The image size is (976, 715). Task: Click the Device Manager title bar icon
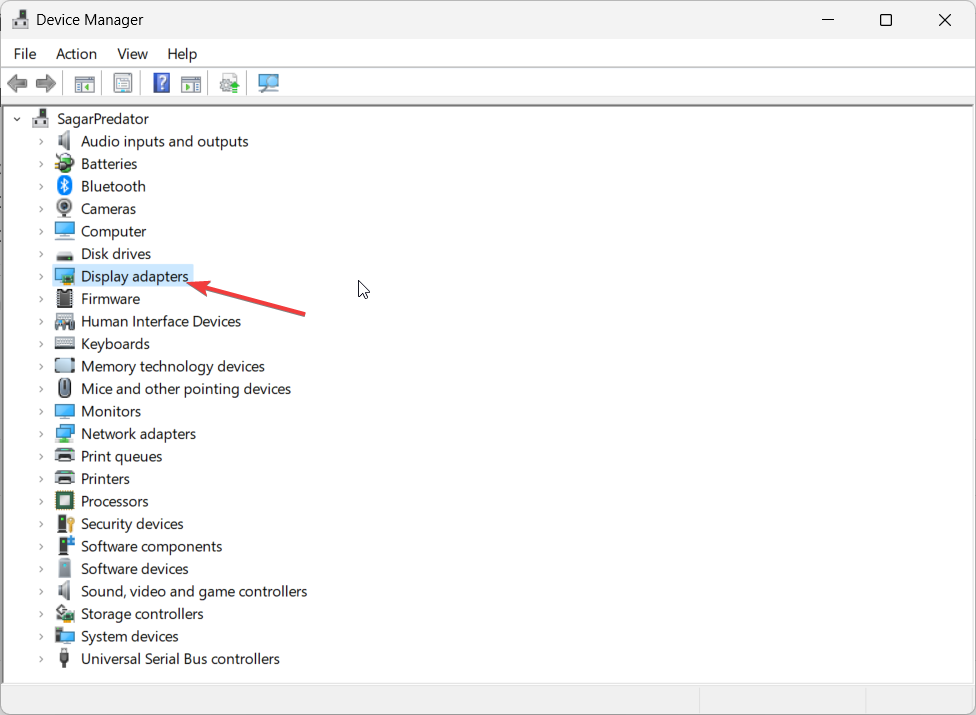pos(20,20)
